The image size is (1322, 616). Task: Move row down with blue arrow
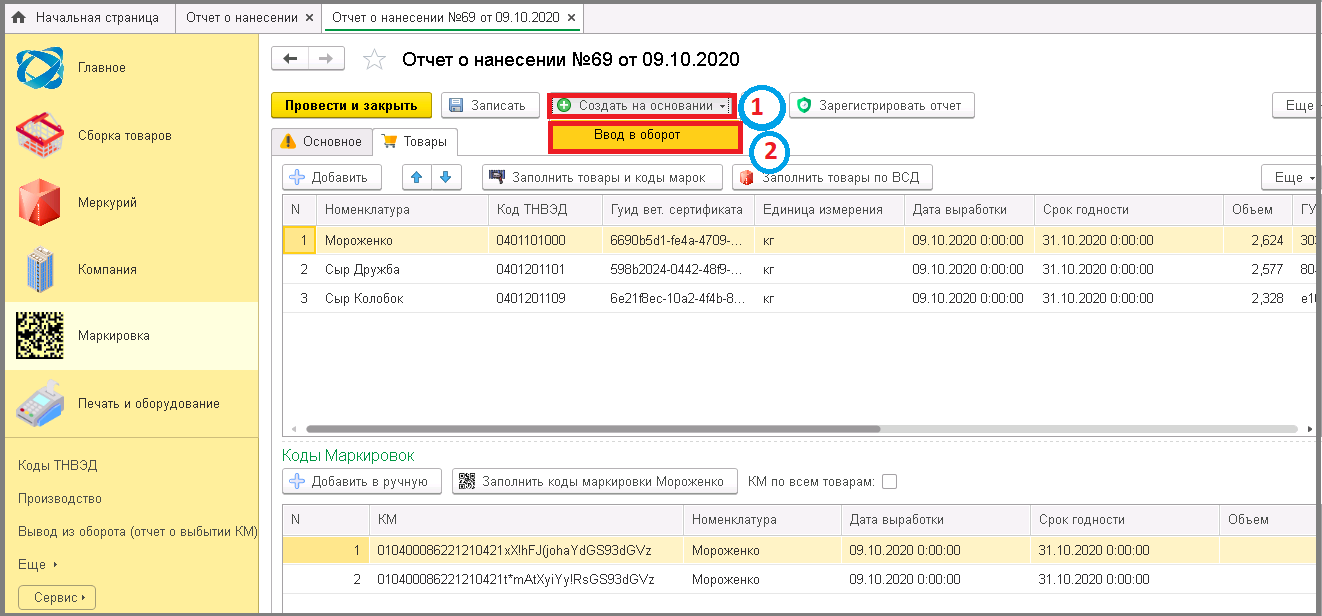[445, 177]
